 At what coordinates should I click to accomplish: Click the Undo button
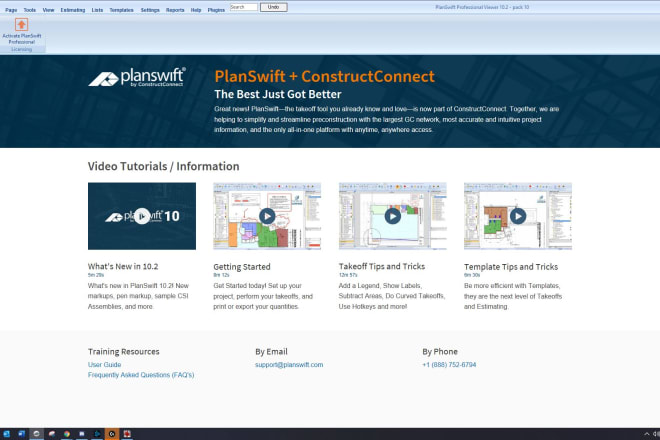[x=274, y=7]
